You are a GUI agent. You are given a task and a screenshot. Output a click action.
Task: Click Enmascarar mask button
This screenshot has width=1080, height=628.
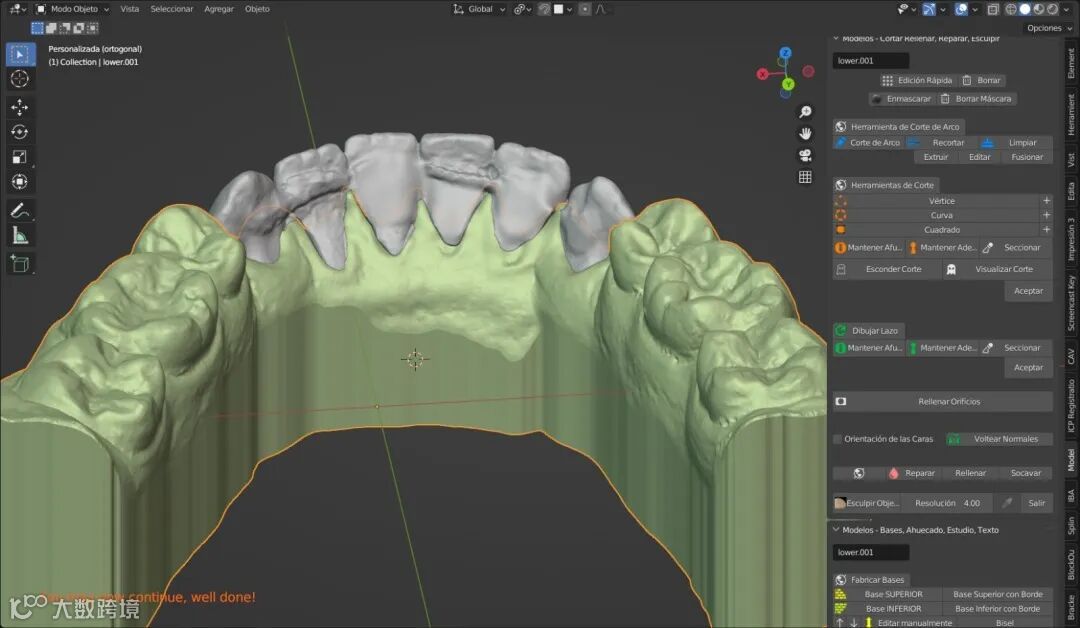pyautogui.click(x=902, y=99)
